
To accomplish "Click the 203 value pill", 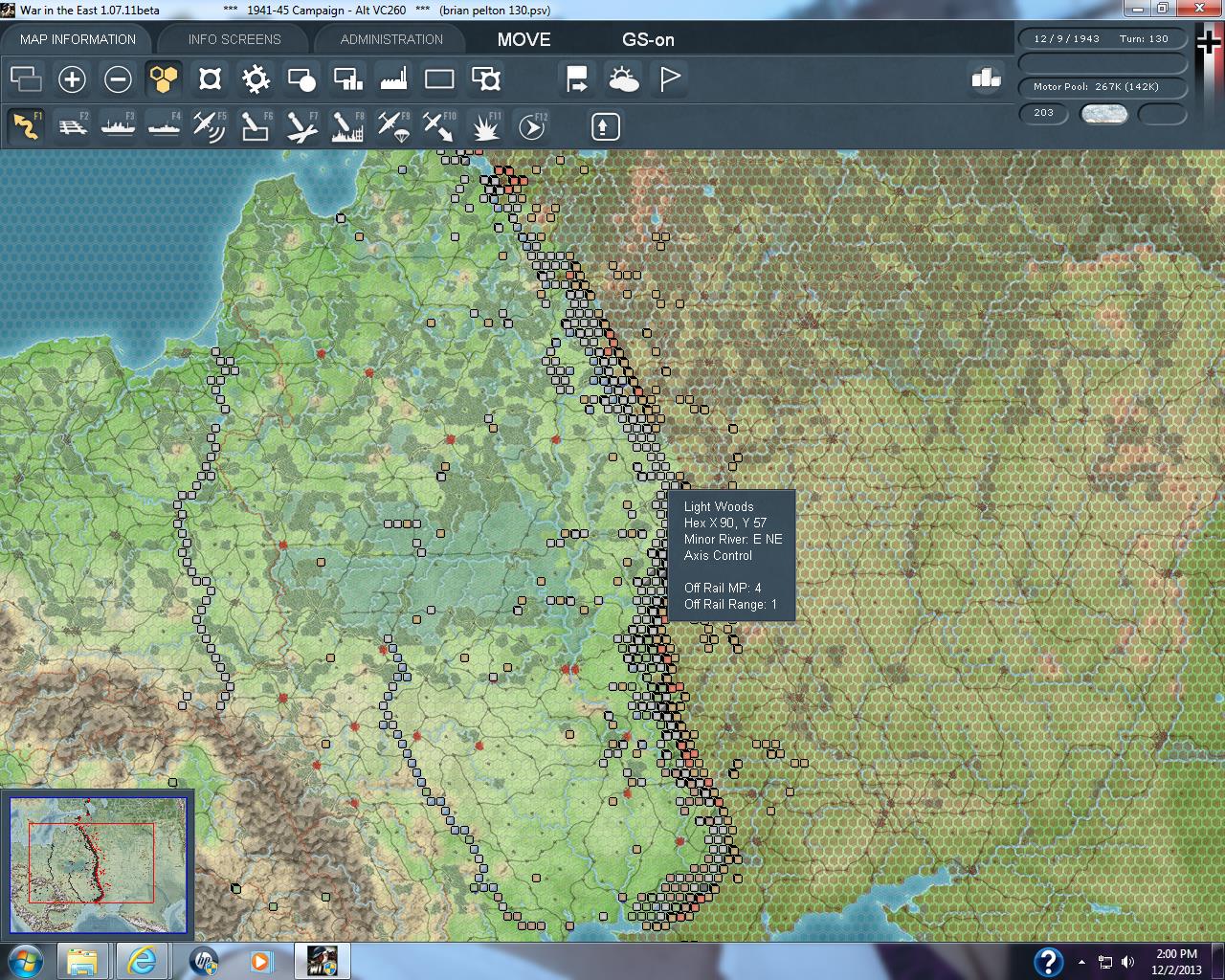I will (1043, 113).
